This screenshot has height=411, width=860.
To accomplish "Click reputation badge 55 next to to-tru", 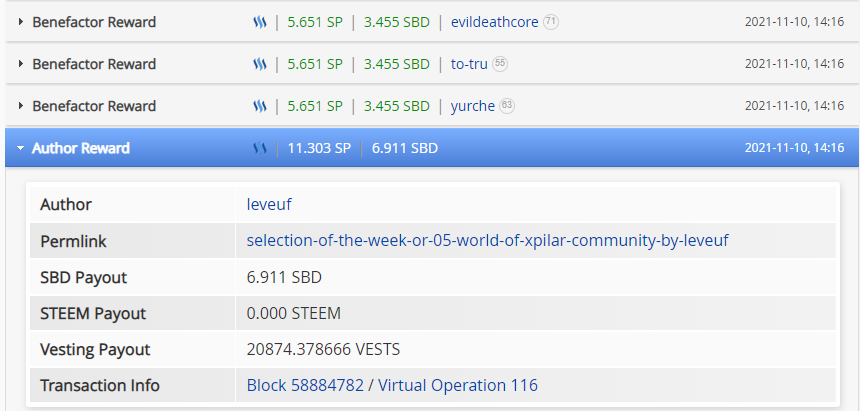I will click(500, 64).
